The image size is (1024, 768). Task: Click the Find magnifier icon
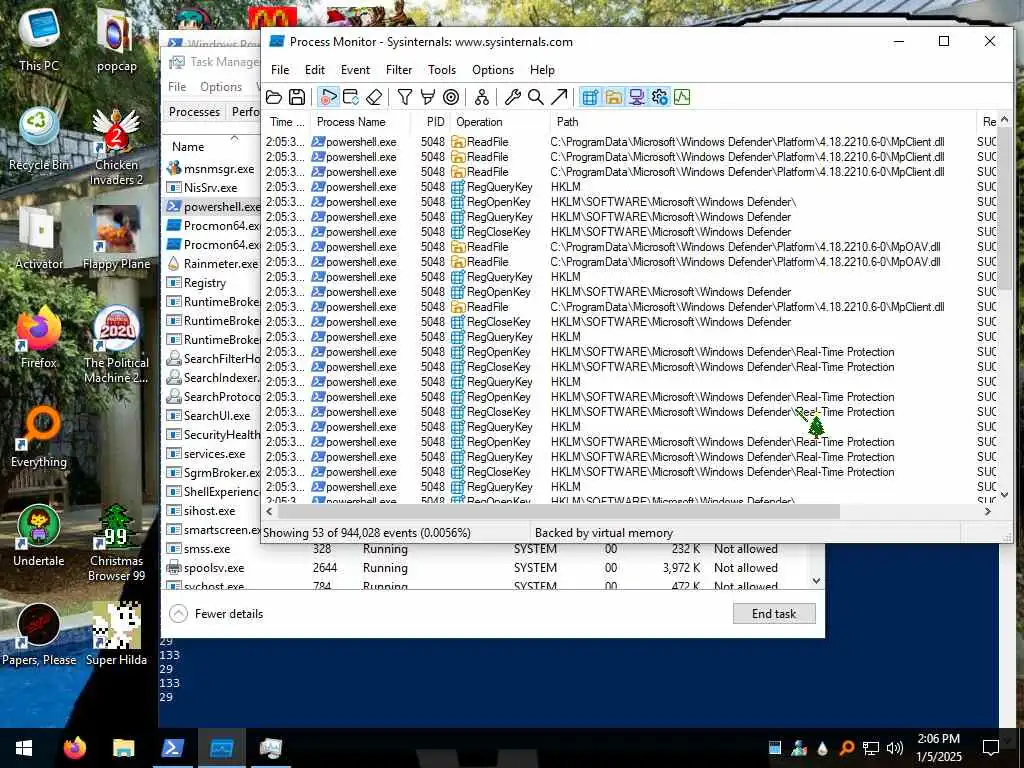[536, 97]
